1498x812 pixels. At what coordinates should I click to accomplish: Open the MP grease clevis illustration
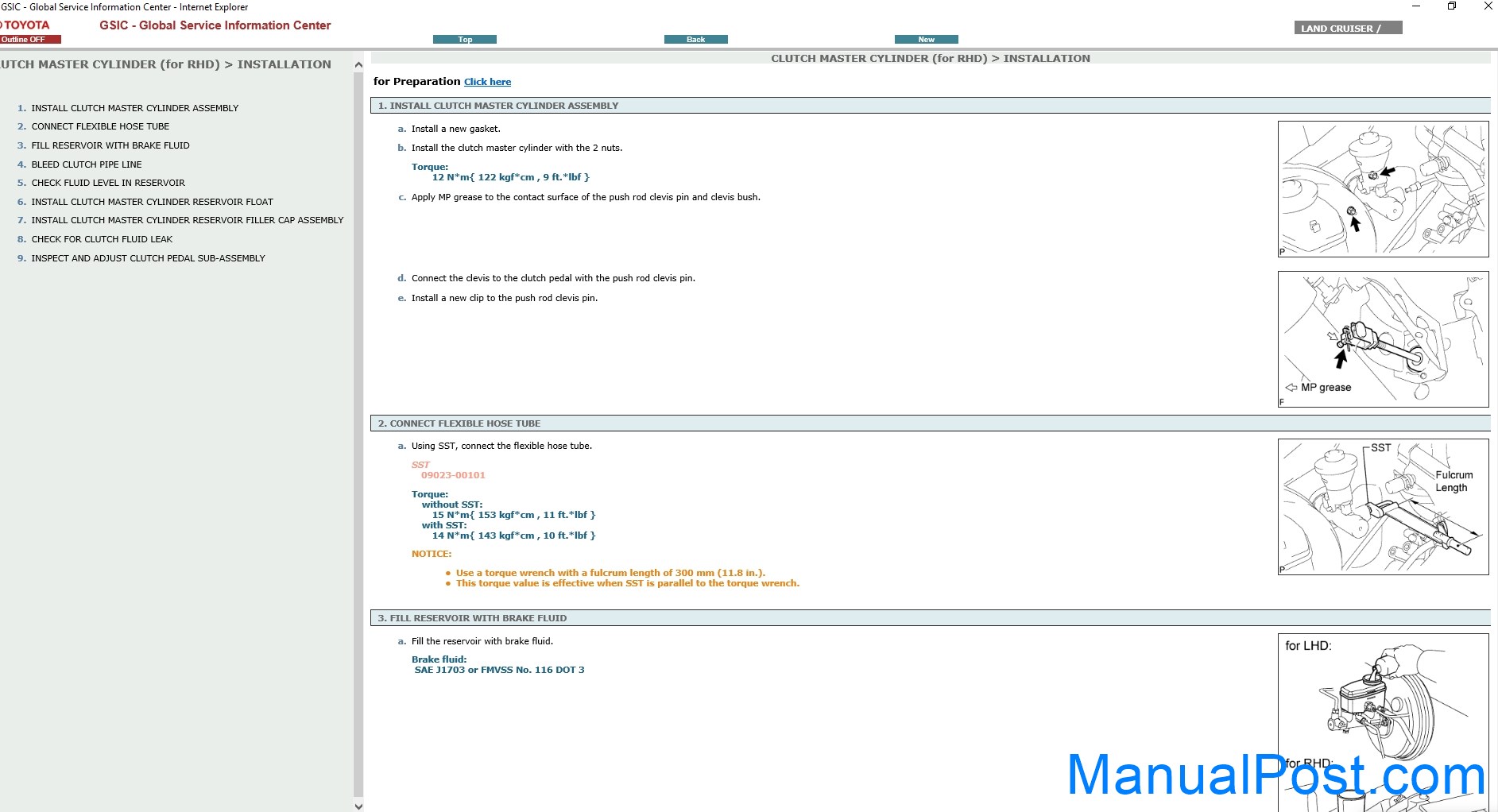coord(1383,339)
